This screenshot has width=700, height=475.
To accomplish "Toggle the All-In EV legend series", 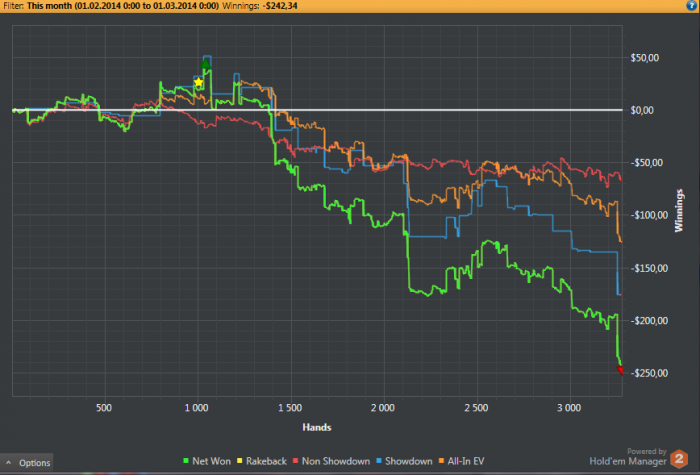I will pos(461,461).
